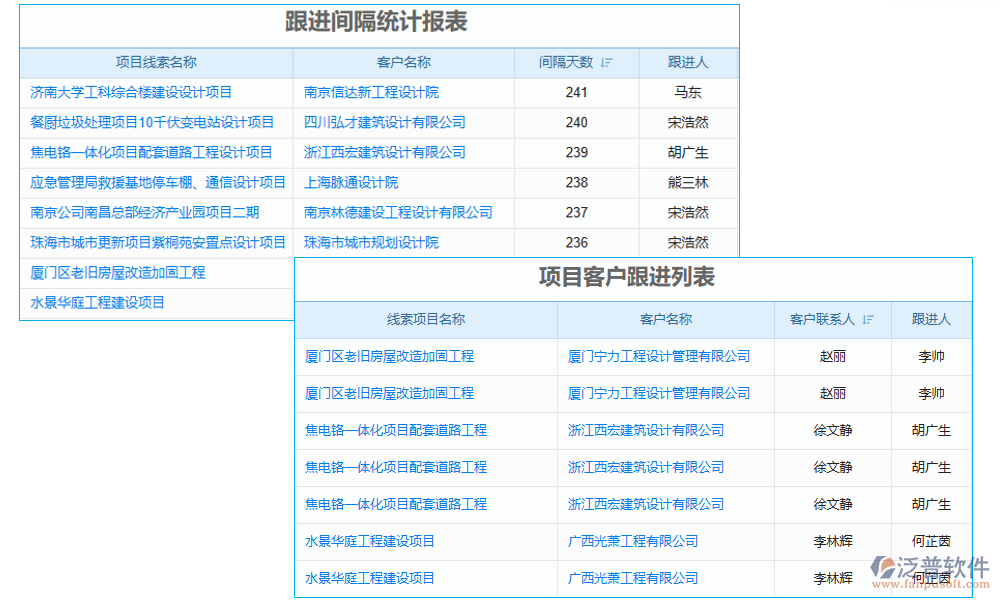This screenshot has width=1000, height=600.
Task: Open 广西光萧工程有限公司 link
Action: tap(633, 541)
